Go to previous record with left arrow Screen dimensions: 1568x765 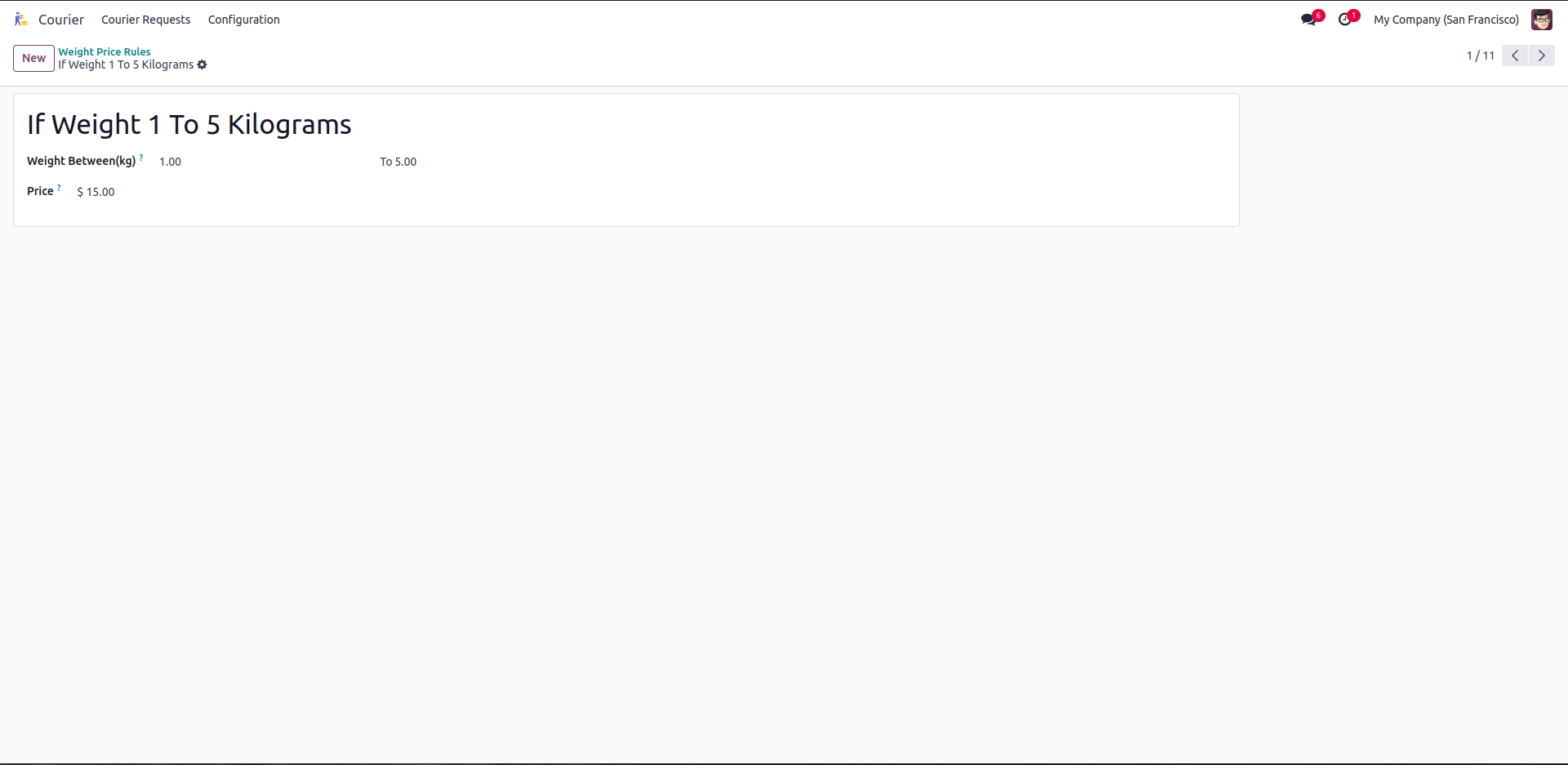point(1515,56)
